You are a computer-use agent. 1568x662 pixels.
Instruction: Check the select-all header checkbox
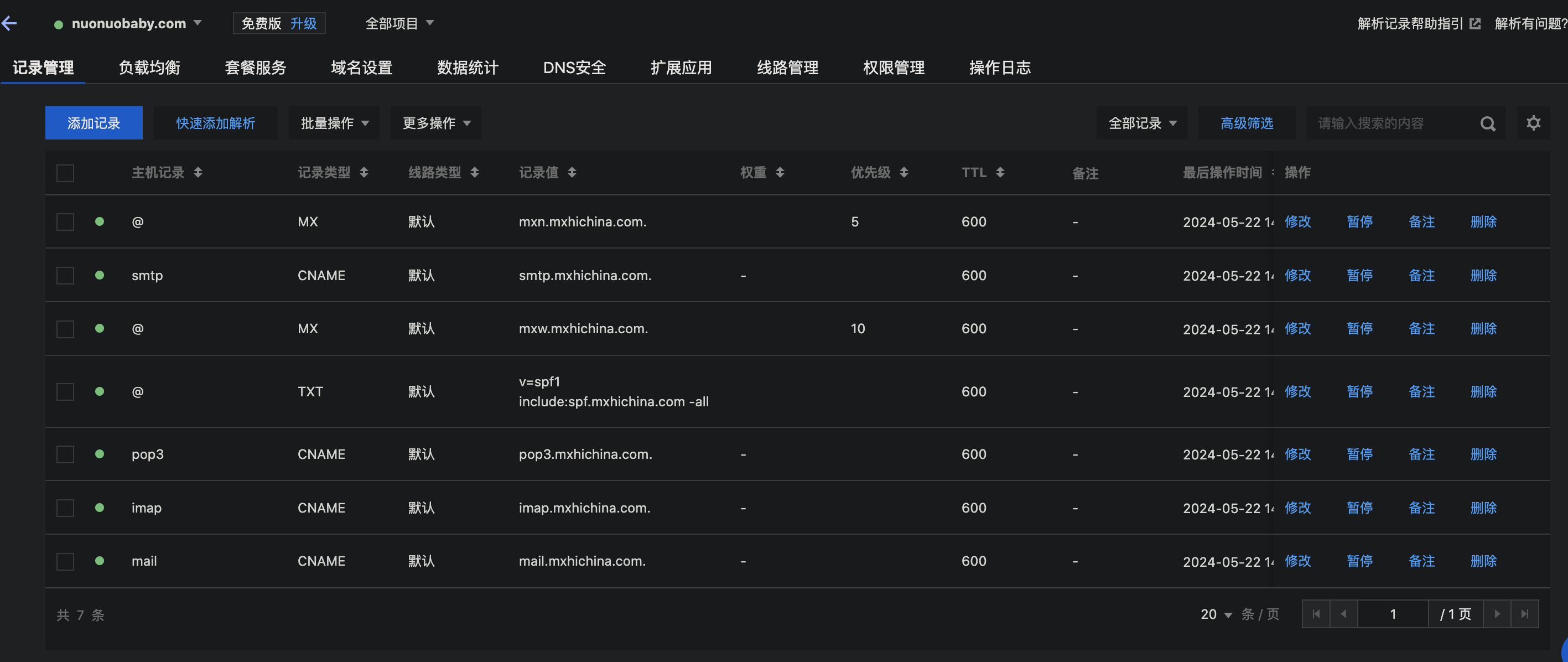(65, 173)
